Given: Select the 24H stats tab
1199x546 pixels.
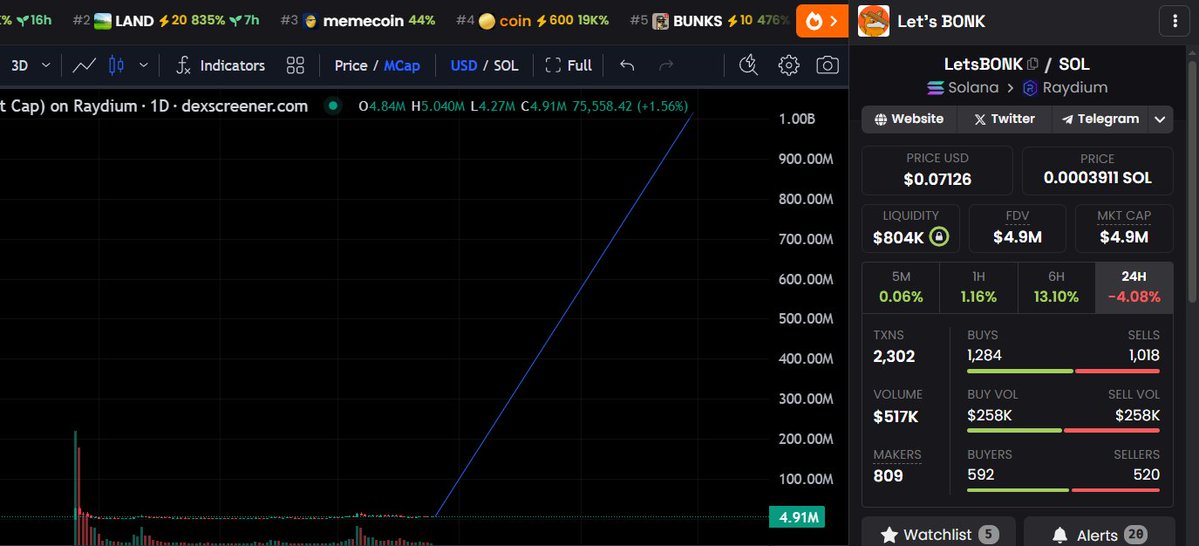Looking at the screenshot, I should point(1134,288).
